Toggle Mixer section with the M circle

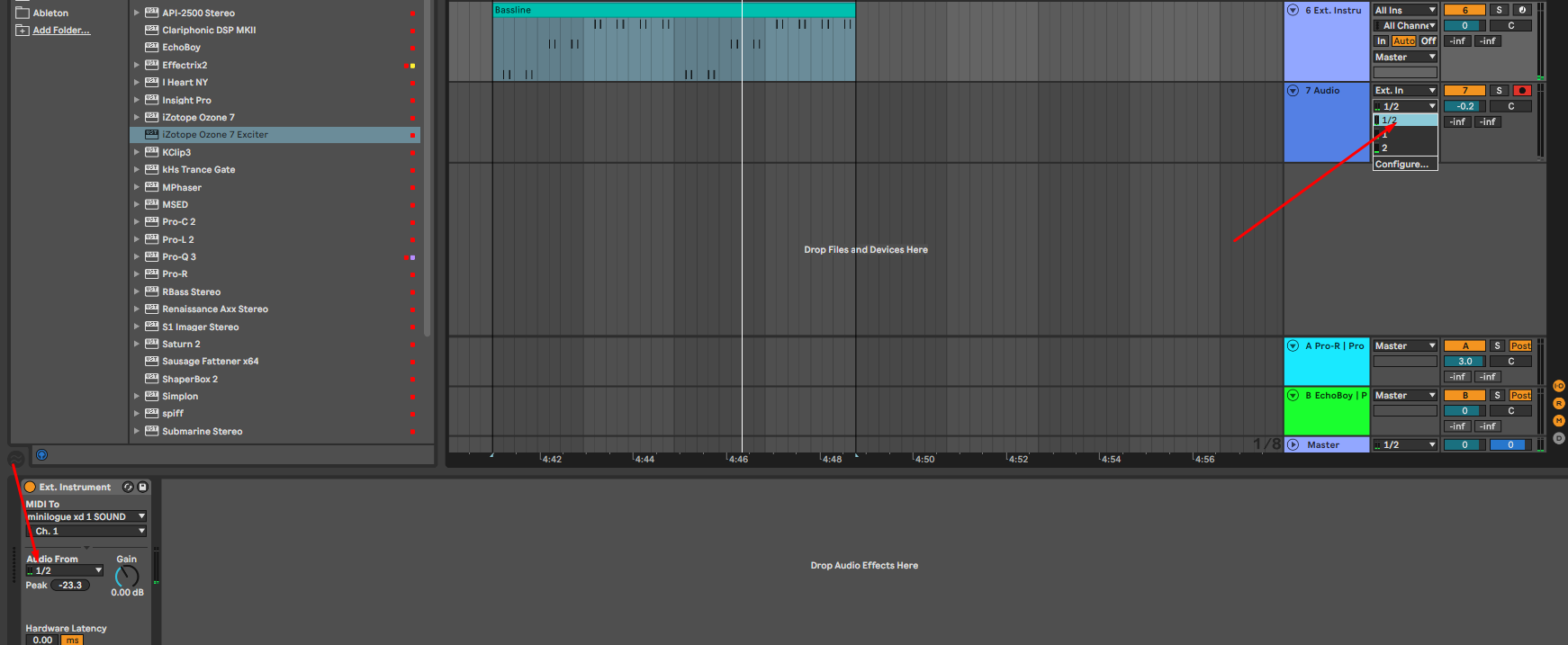tap(1559, 421)
